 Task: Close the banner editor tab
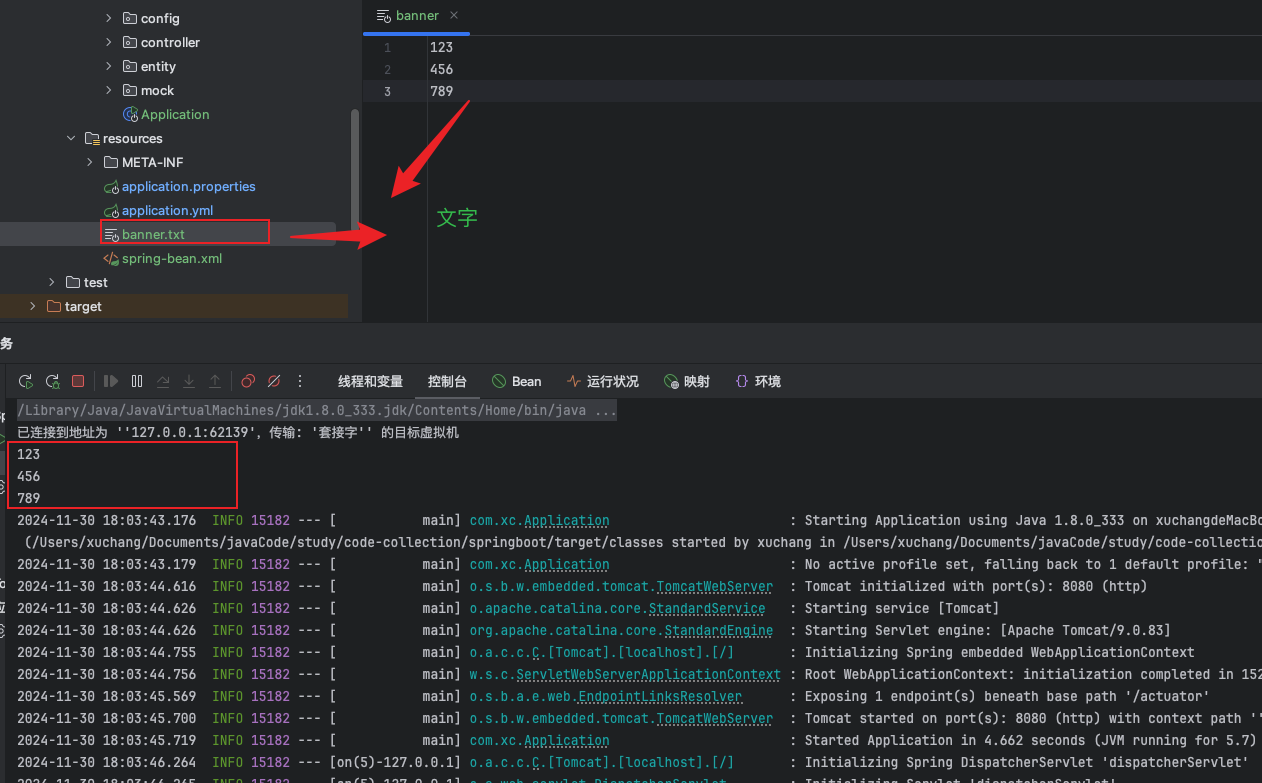click(454, 15)
